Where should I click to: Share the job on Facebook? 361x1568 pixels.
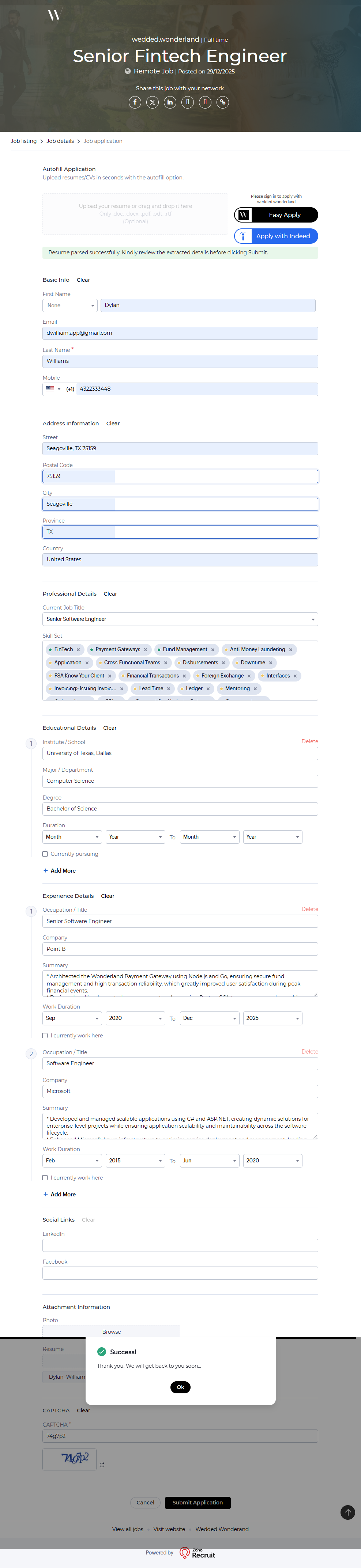(x=135, y=102)
